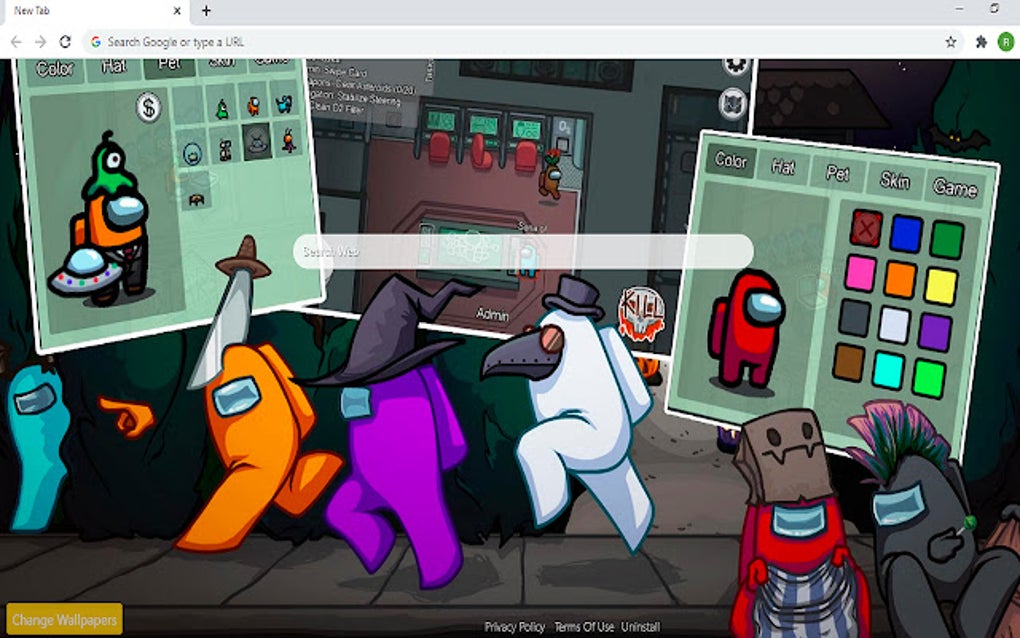1020x638 pixels.
Task: Select the UFO pet icon
Action: pyautogui.click(x=256, y=146)
